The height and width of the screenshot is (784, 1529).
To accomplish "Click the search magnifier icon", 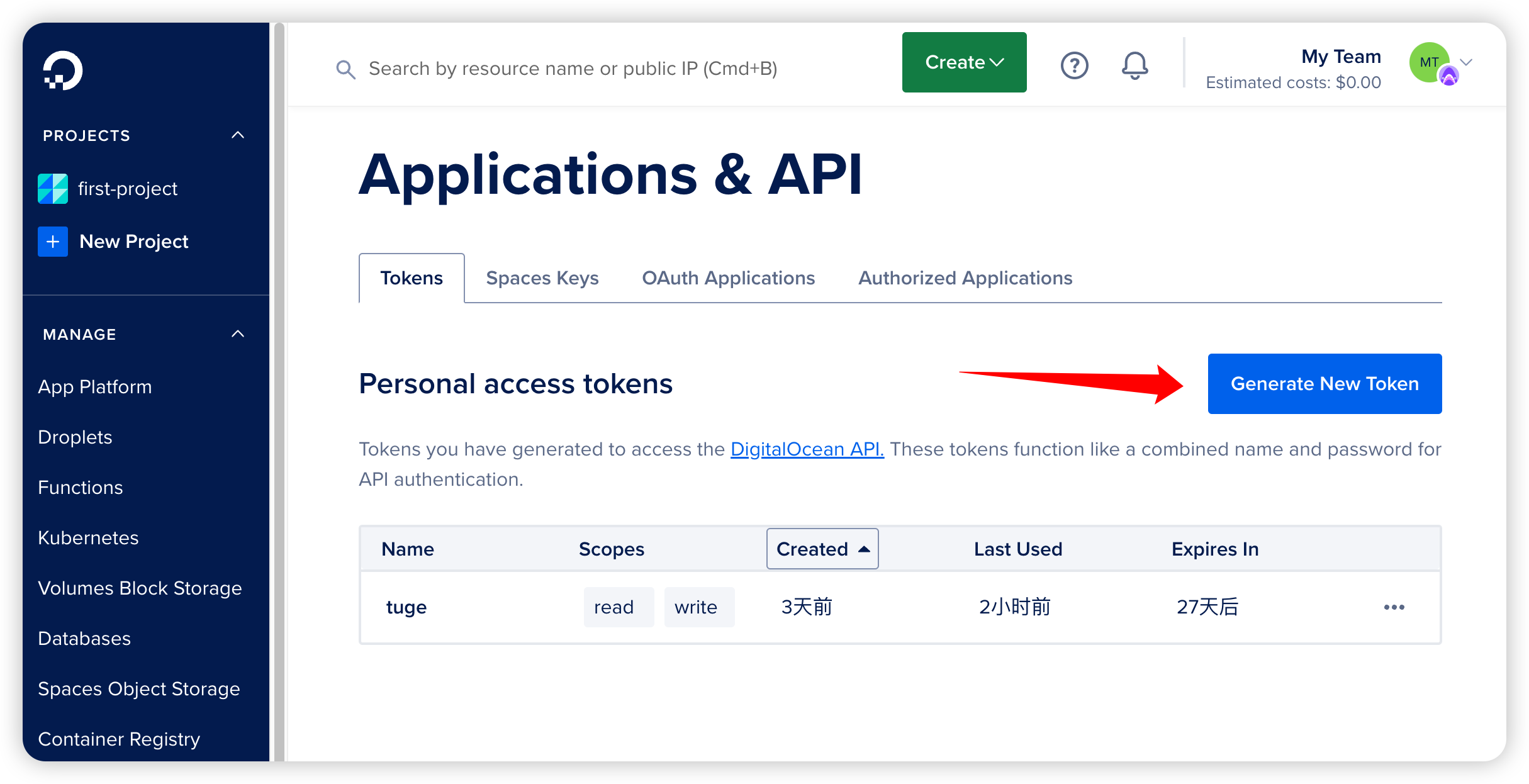I will [345, 69].
